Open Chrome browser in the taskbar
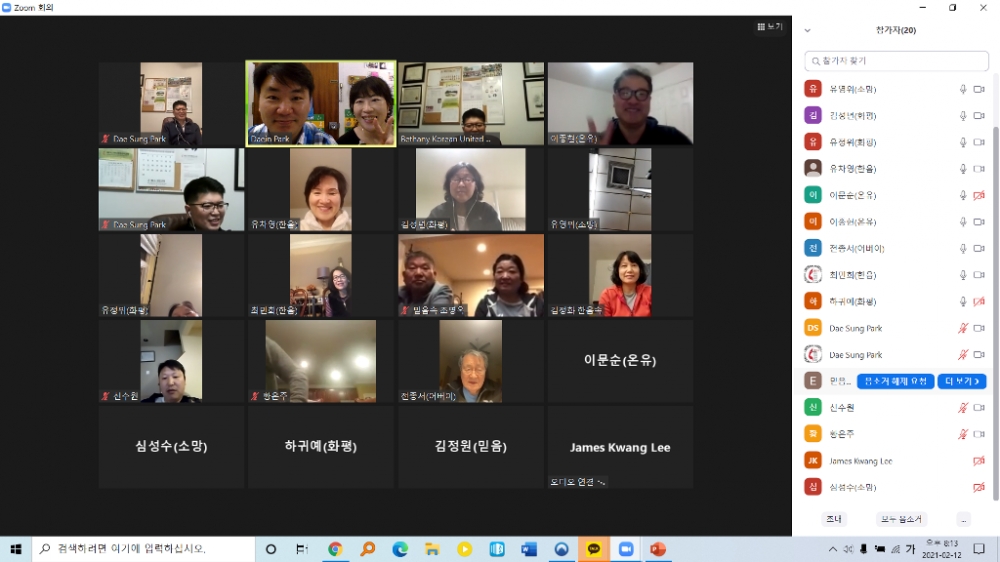The height and width of the screenshot is (562, 1000). [335, 549]
